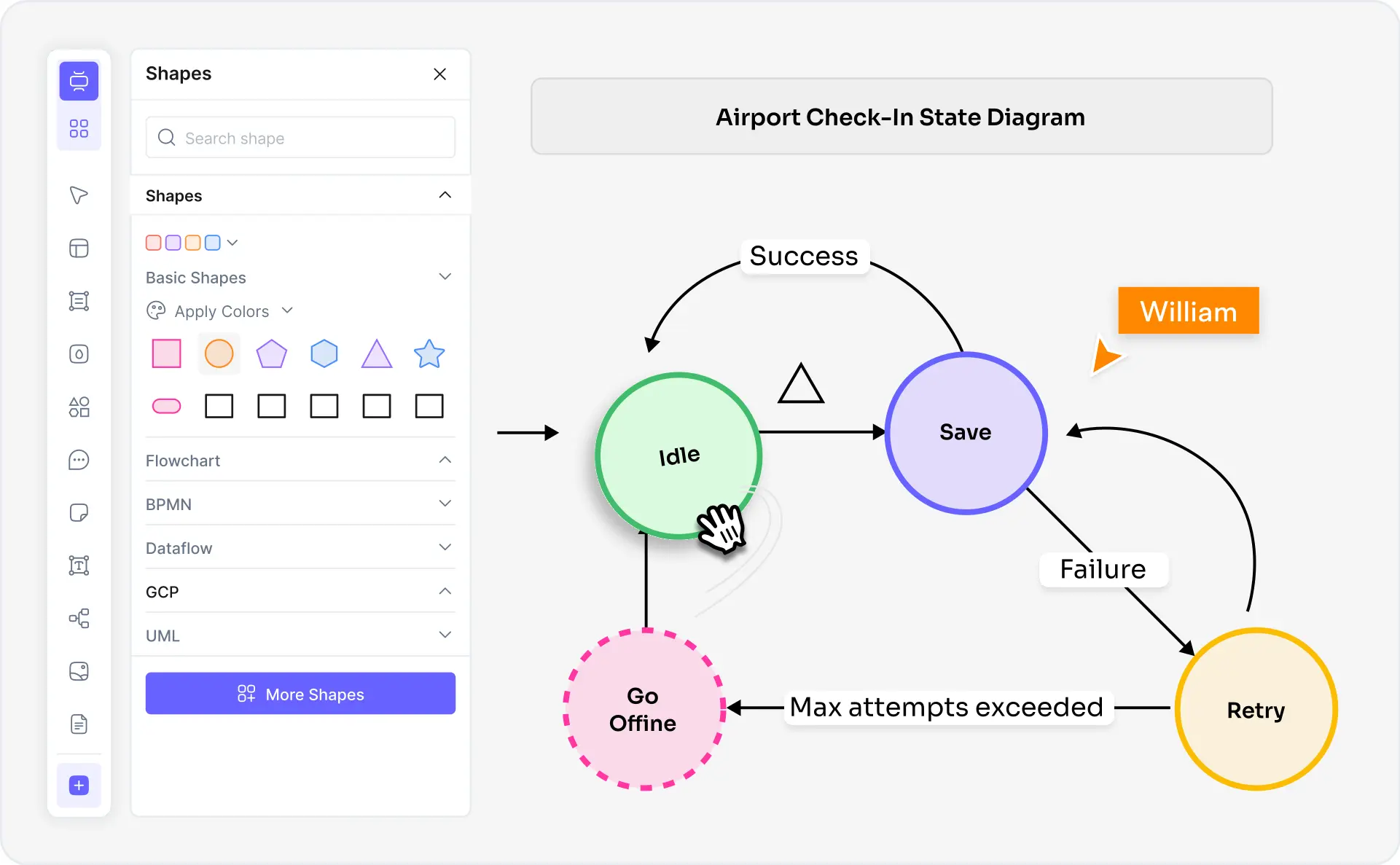Collapse the Shapes section
The width and height of the screenshot is (1400, 865).
[x=445, y=195]
